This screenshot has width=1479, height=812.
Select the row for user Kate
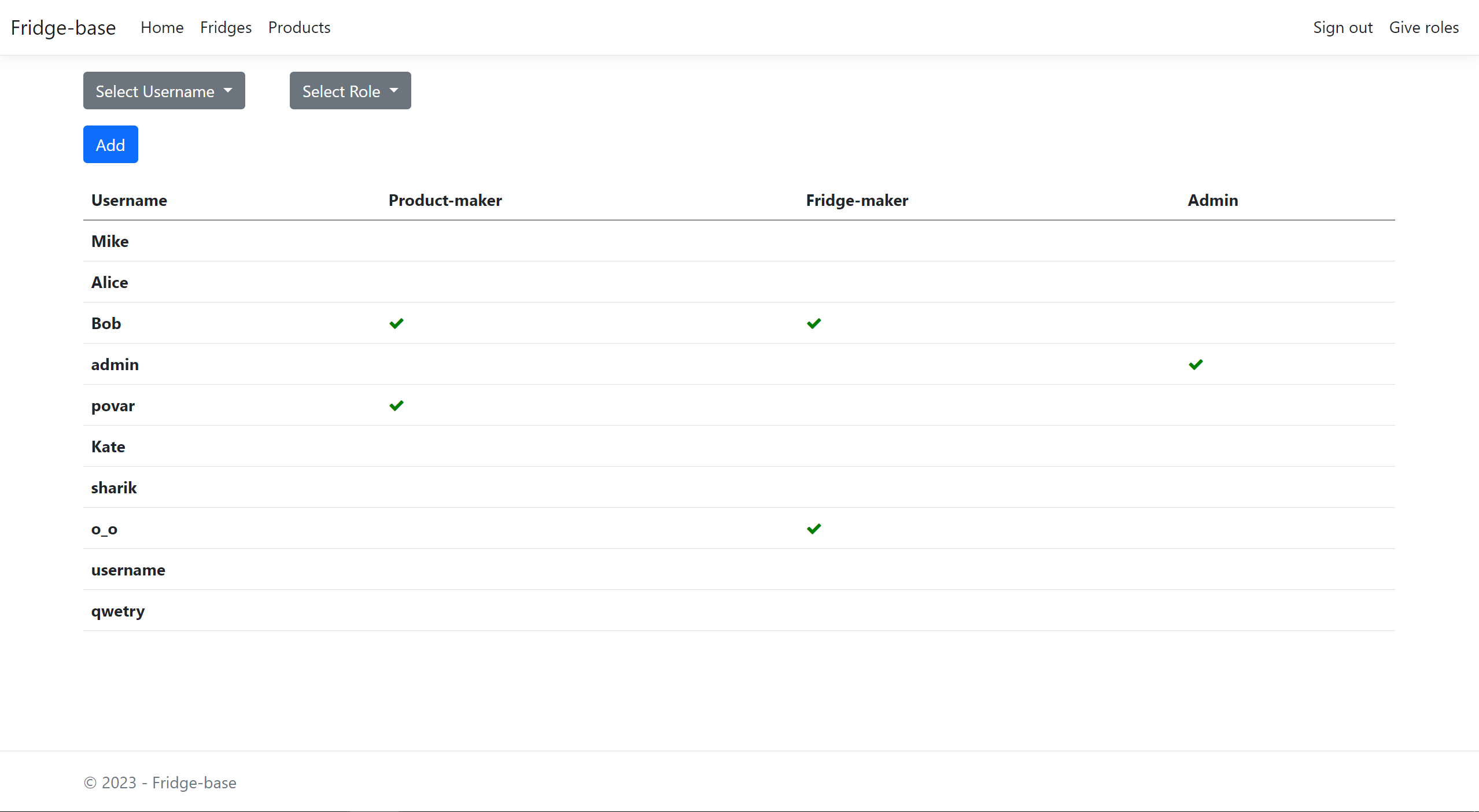[108, 446]
